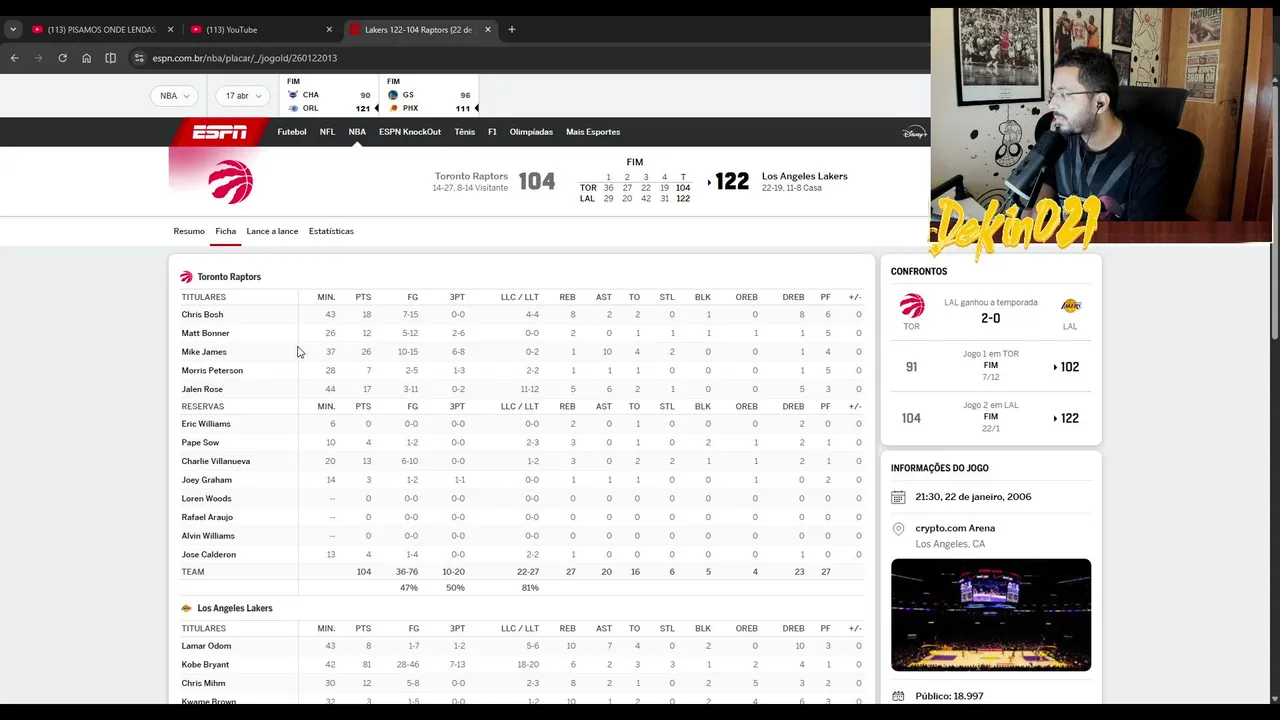The height and width of the screenshot is (720, 1280).
Task: Click the browser back arrow
Action: (14, 58)
